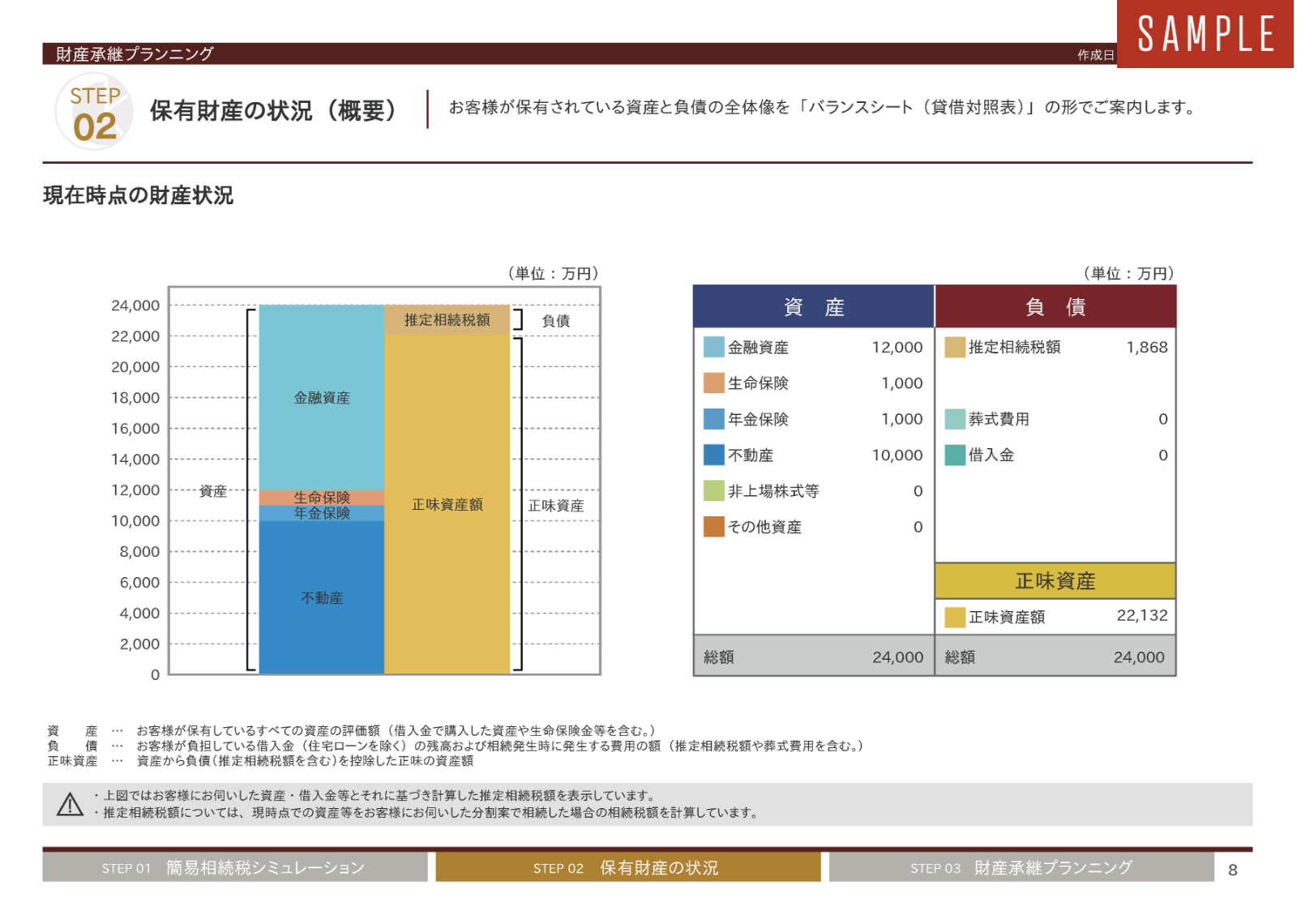1297x924 pixels.
Task: Select the その他資産 legend color swatch
Action: coord(713,527)
